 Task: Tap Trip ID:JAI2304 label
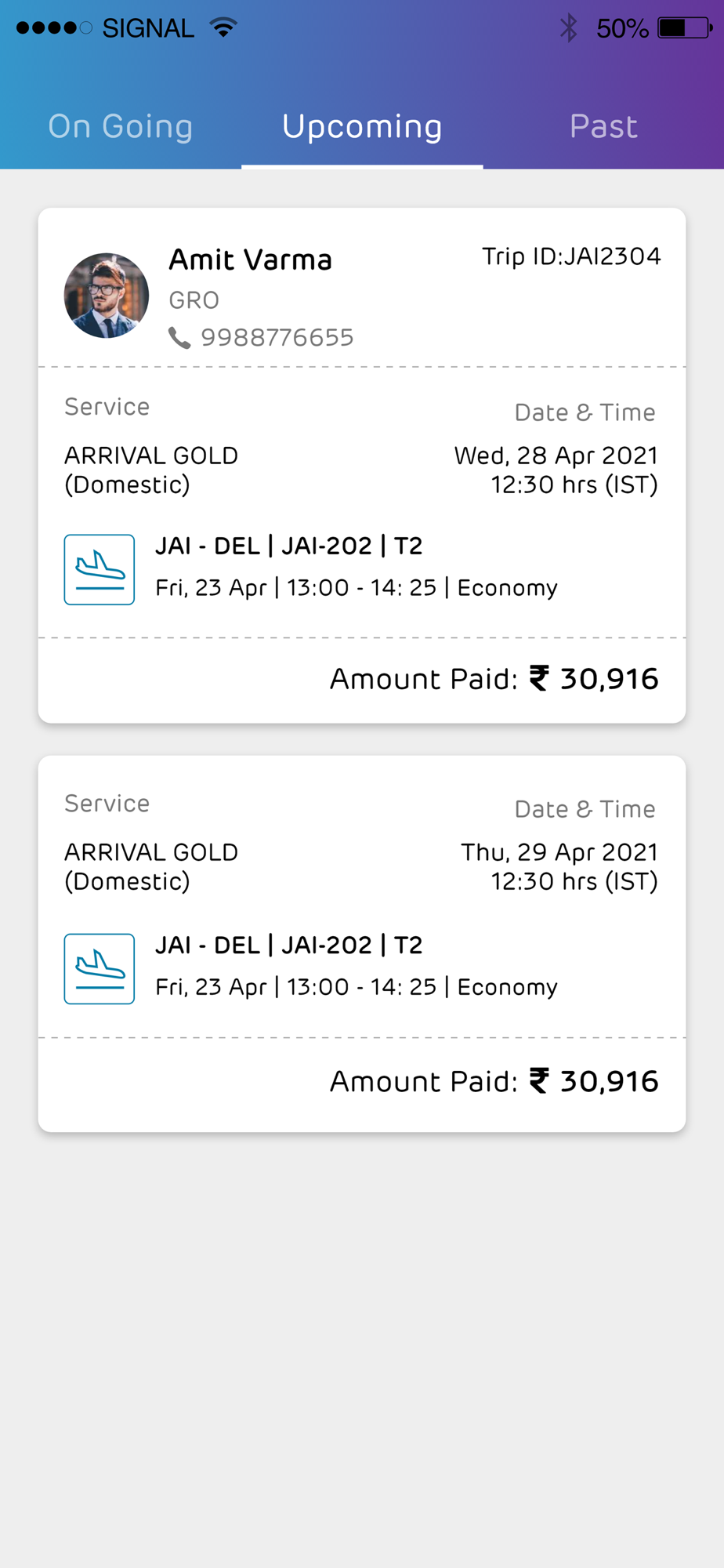tap(571, 256)
